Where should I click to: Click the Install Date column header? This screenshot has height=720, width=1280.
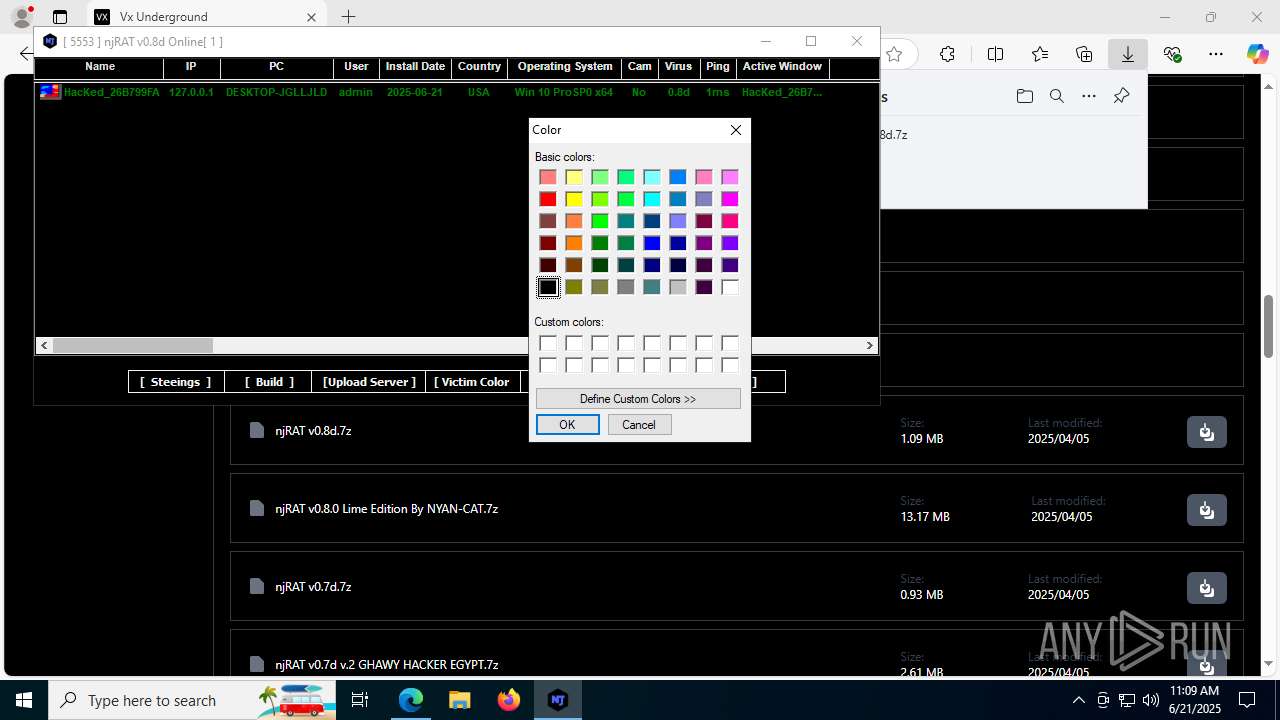click(415, 67)
